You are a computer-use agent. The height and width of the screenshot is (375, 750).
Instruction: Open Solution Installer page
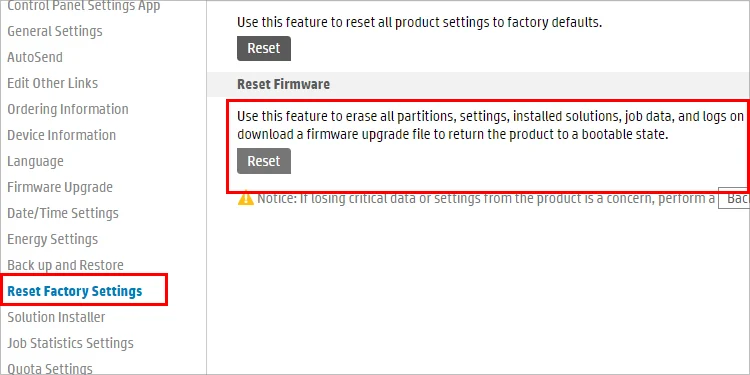tap(56, 317)
